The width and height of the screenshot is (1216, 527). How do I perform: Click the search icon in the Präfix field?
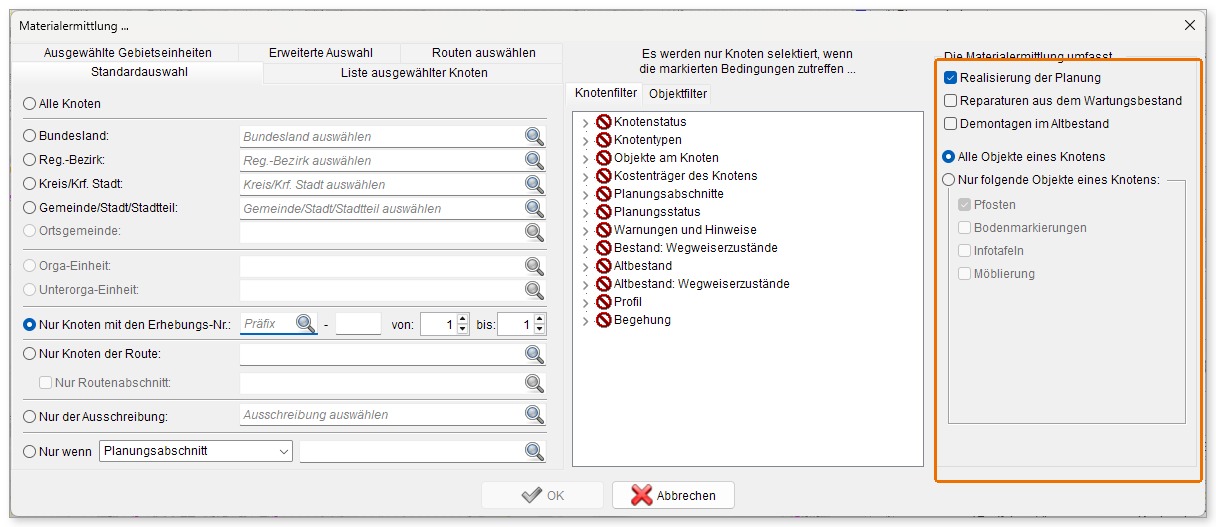pyautogui.click(x=305, y=323)
